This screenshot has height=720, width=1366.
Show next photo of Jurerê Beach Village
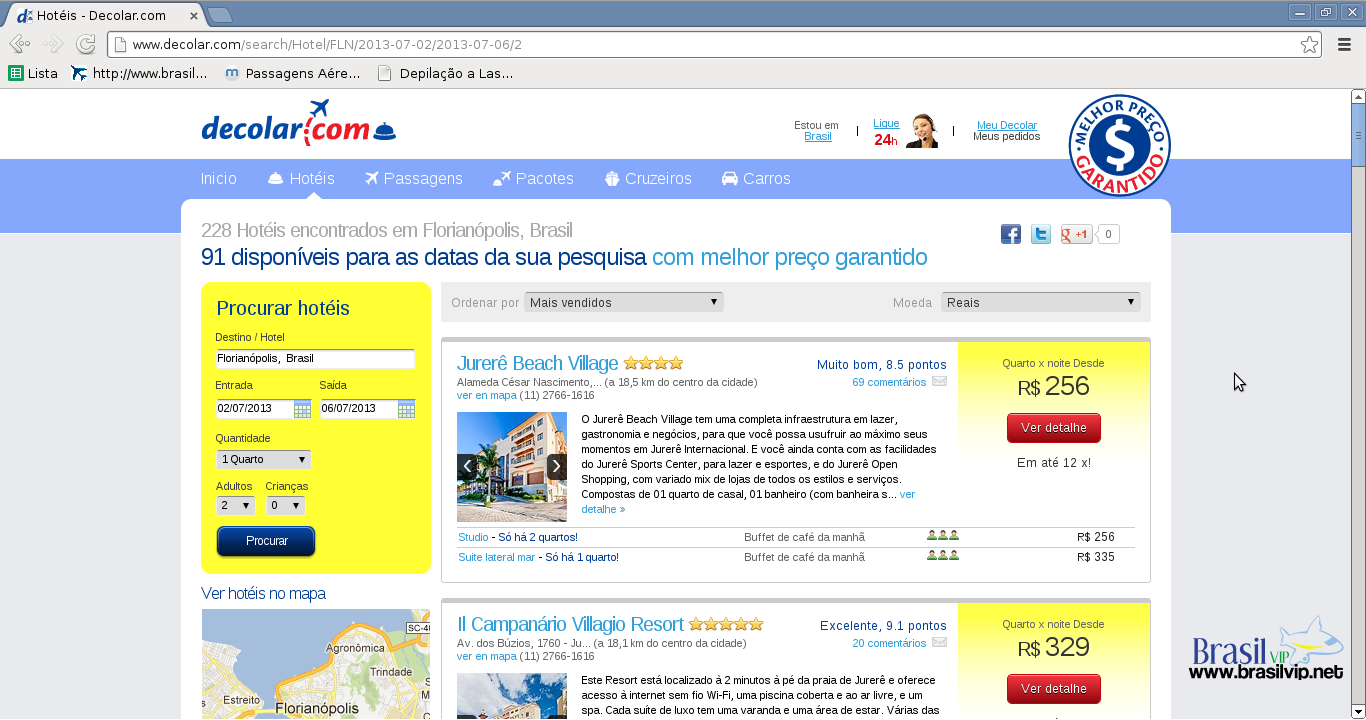point(557,466)
